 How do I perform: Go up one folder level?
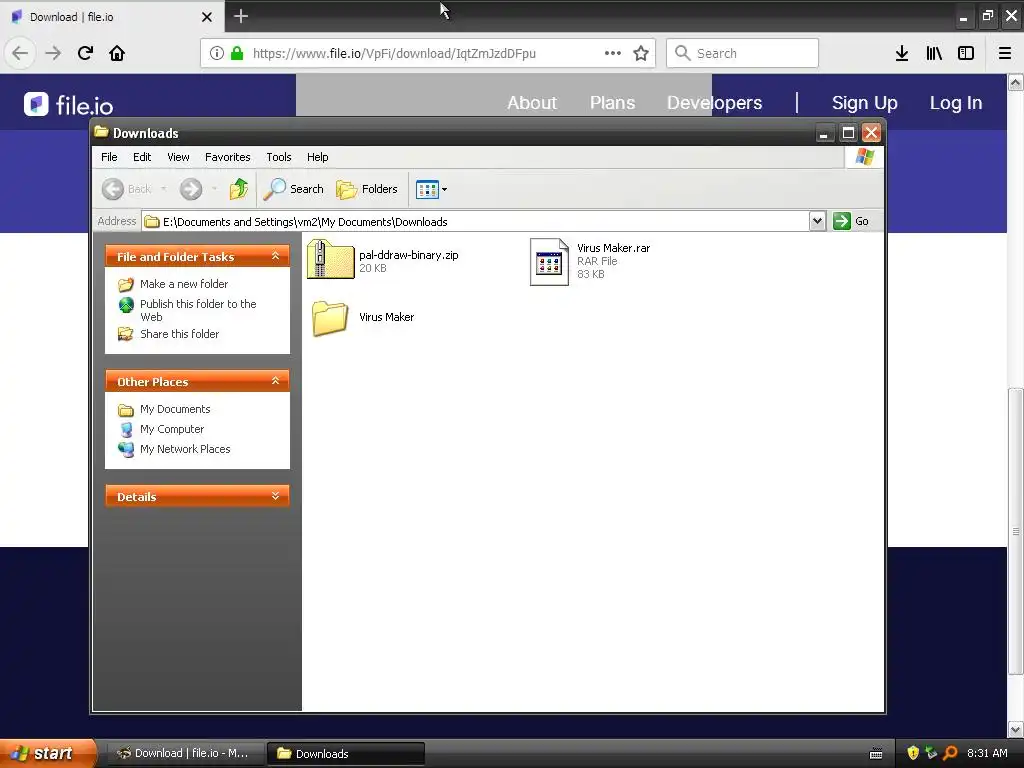pos(238,189)
